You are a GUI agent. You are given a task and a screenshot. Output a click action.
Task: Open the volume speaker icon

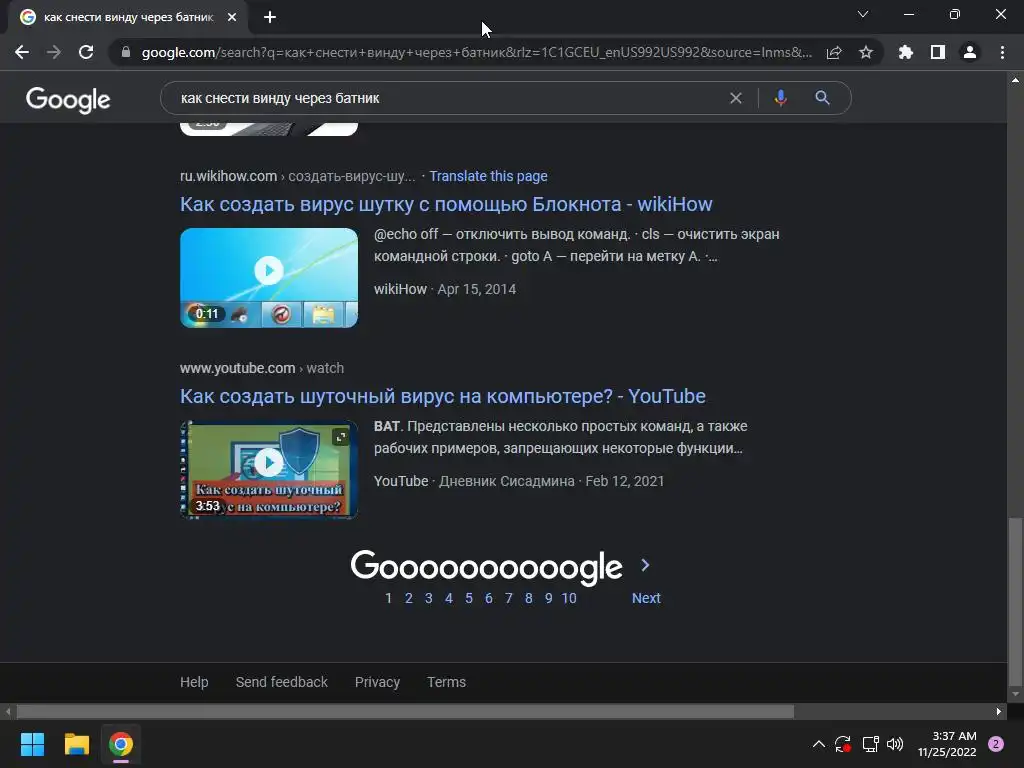click(895, 744)
